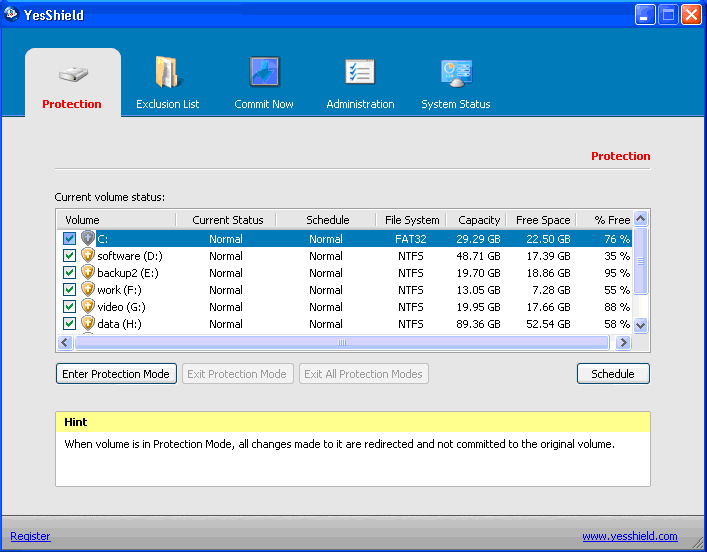Click the FAT32 file system cell
Image resolution: width=707 pixels, height=552 pixels.
tap(411, 239)
